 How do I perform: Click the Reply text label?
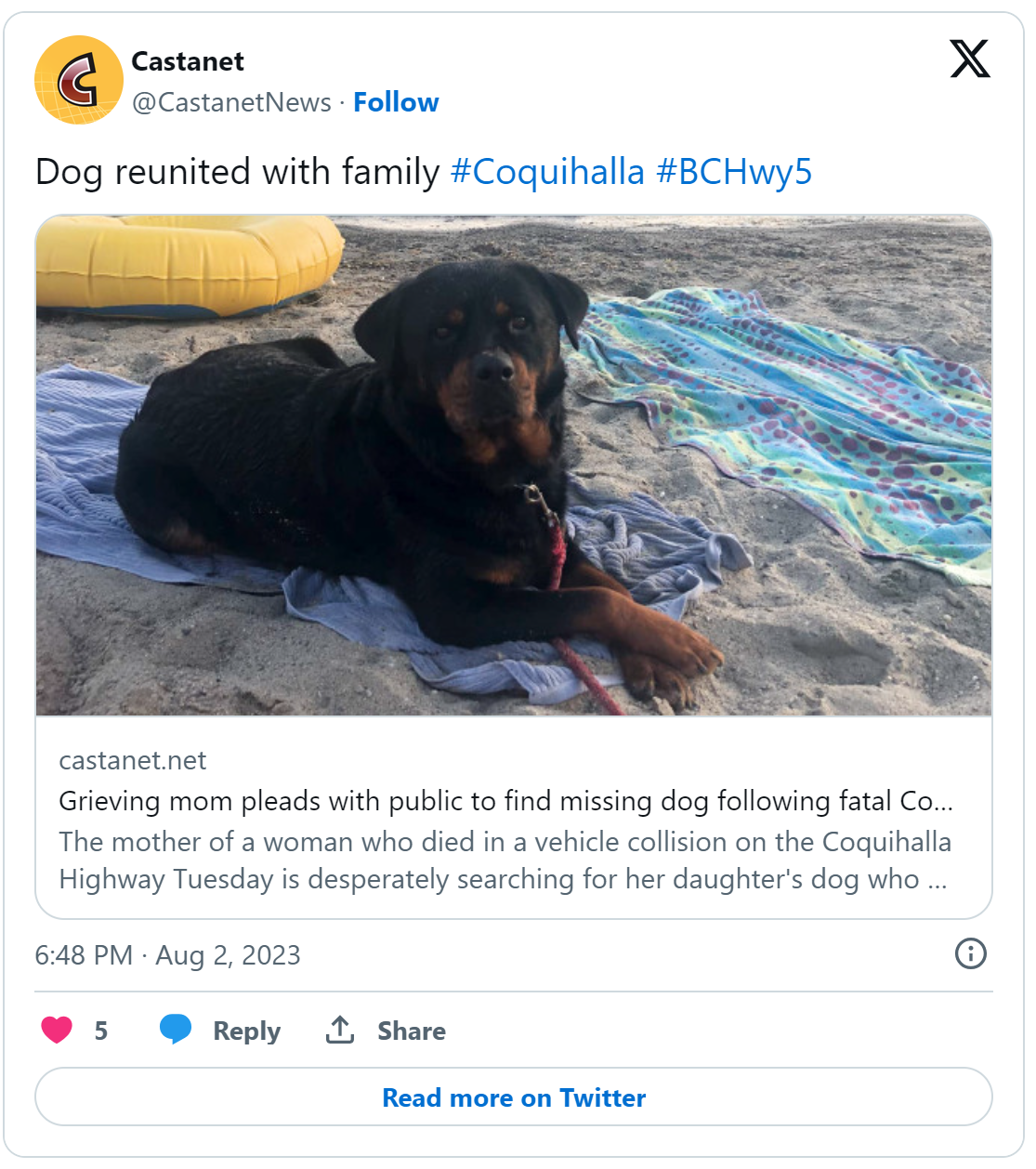tap(246, 1031)
